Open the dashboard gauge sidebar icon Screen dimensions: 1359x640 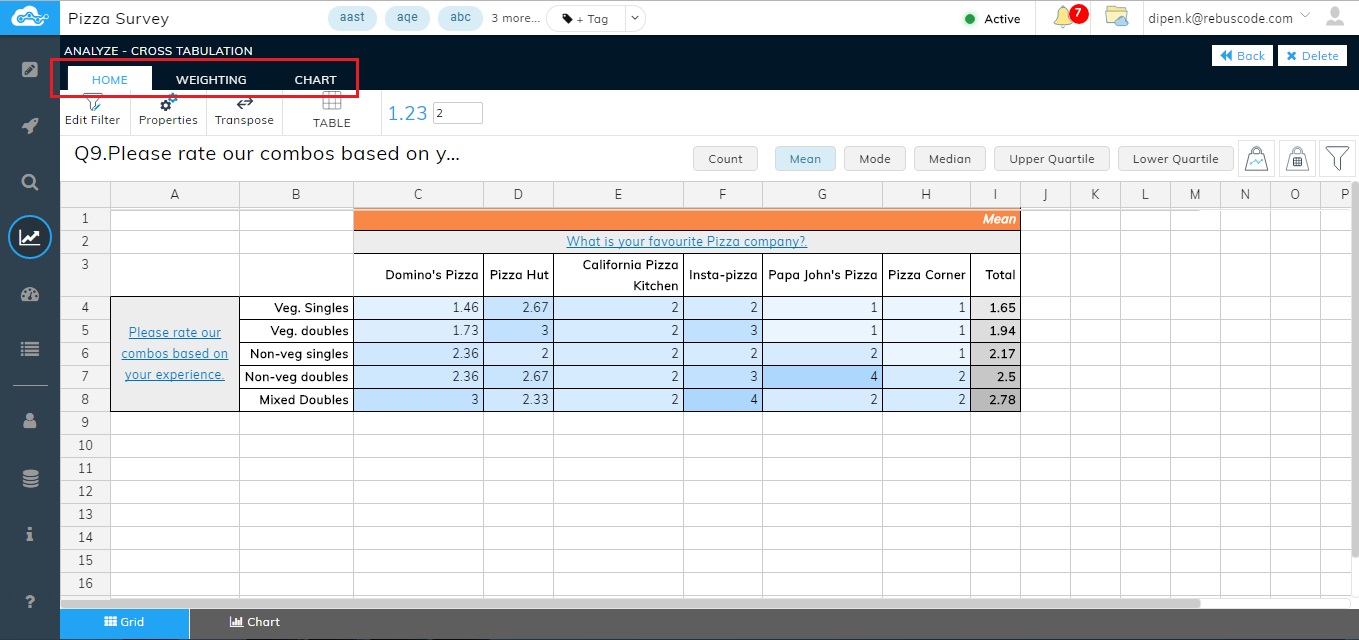(30, 294)
